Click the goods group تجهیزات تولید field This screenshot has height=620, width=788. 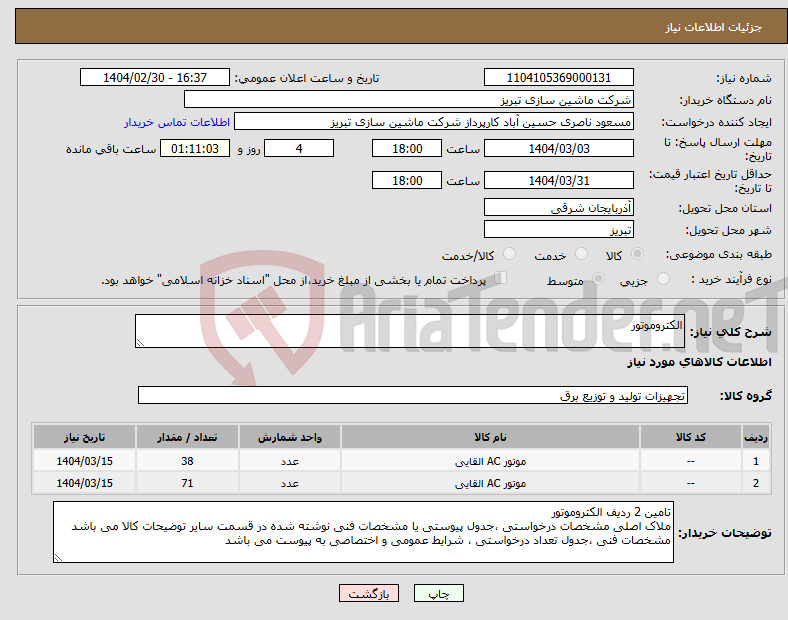(x=413, y=395)
